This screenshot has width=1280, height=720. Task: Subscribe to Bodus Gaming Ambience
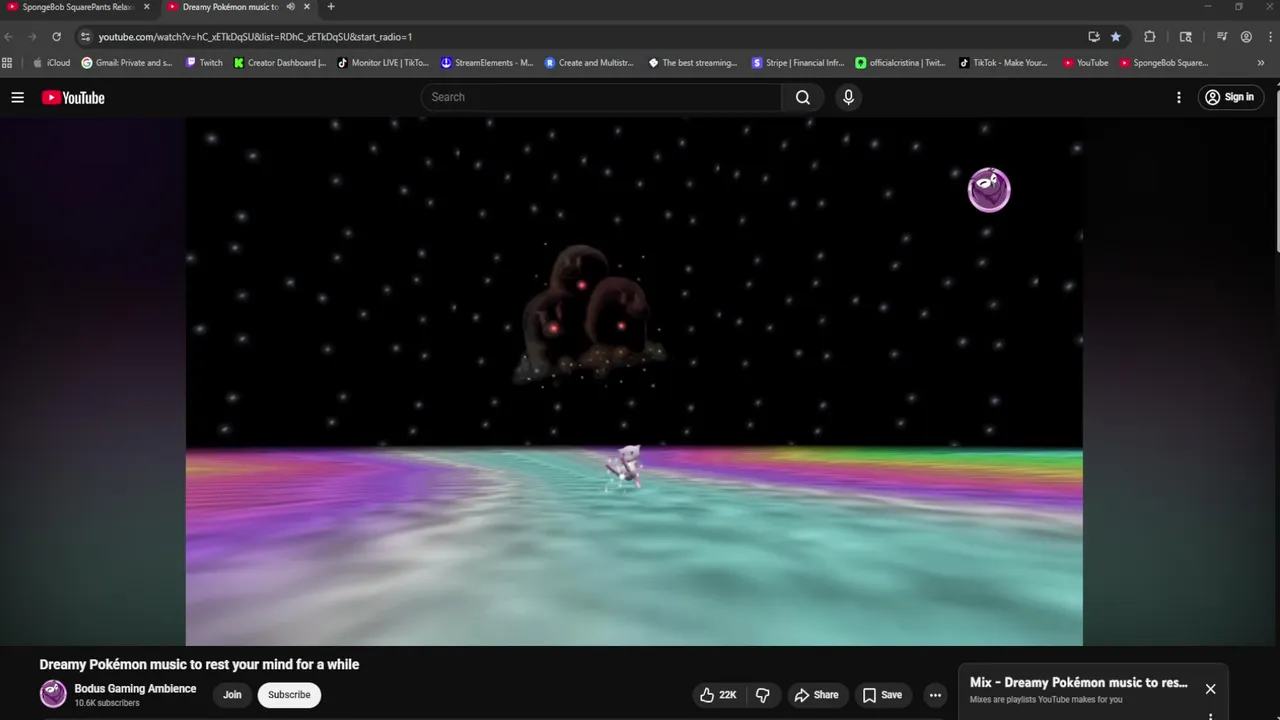(289, 695)
